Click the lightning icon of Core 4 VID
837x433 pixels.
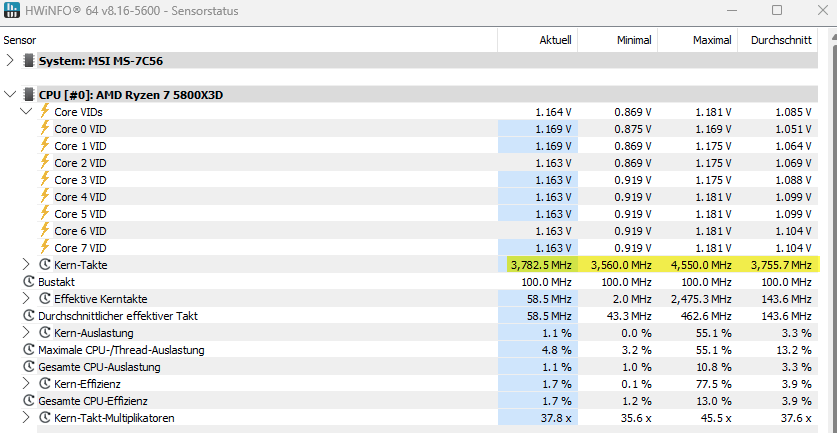(45, 196)
